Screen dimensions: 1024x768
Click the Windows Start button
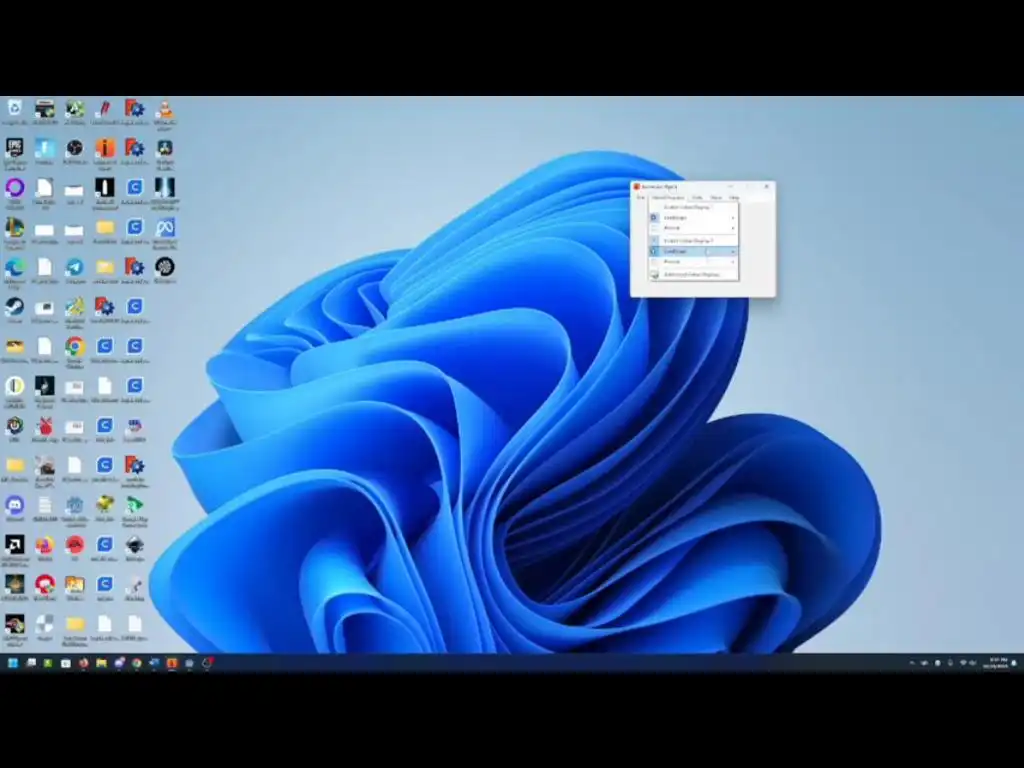coord(12,663)
